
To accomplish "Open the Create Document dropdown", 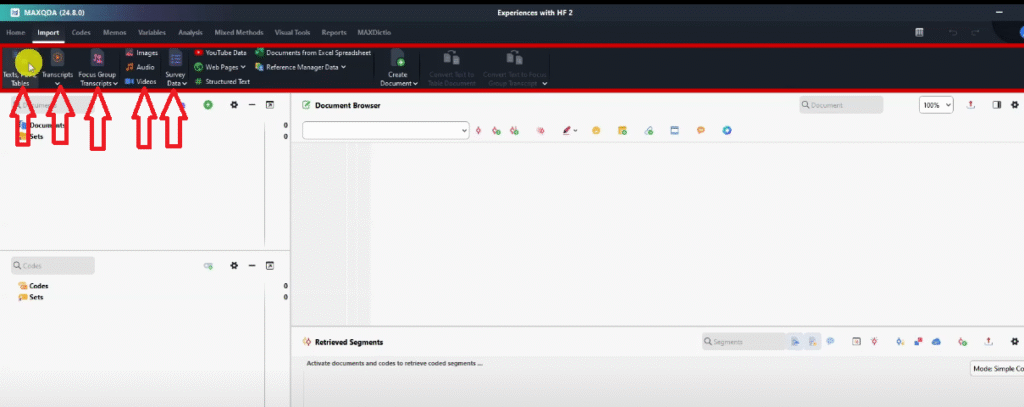I will tap(398, 69).
